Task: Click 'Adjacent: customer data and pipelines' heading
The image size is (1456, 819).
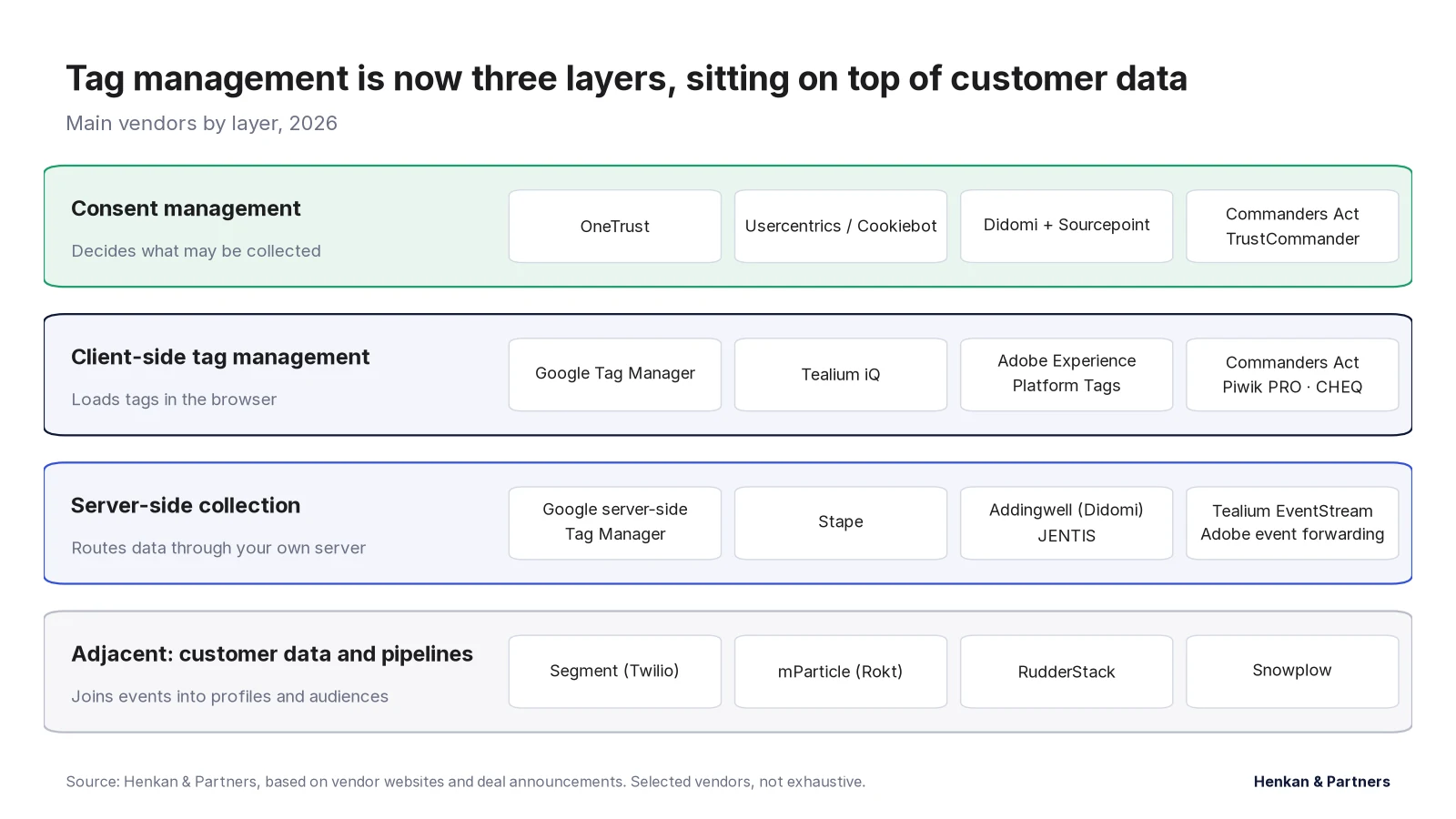Action: pos(272,653)
